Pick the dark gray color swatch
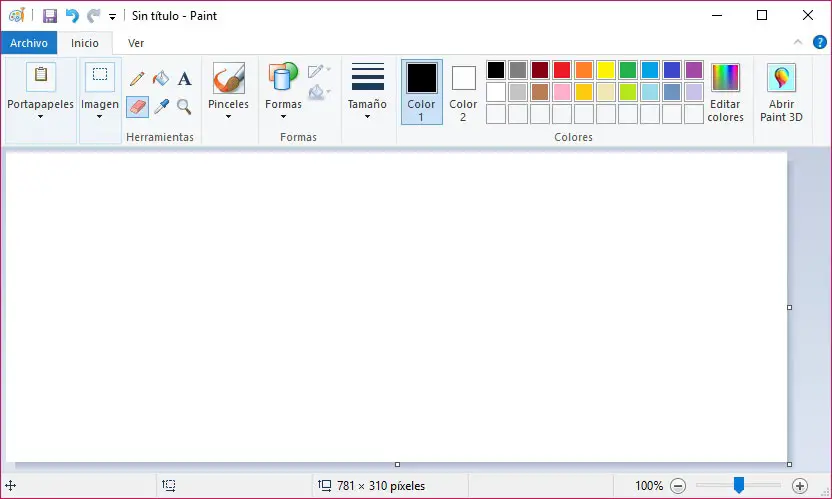Image resolution: width=832 pixels, height=499 pixels. click(518, 70)
